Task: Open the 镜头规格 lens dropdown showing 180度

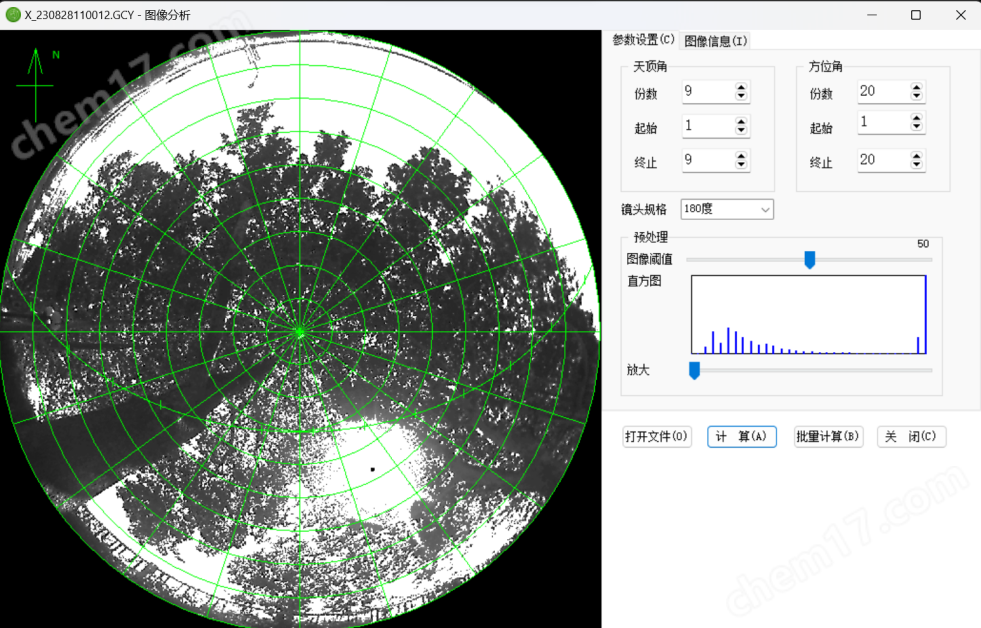Action: pyautogui.click(x=720, y=209)
